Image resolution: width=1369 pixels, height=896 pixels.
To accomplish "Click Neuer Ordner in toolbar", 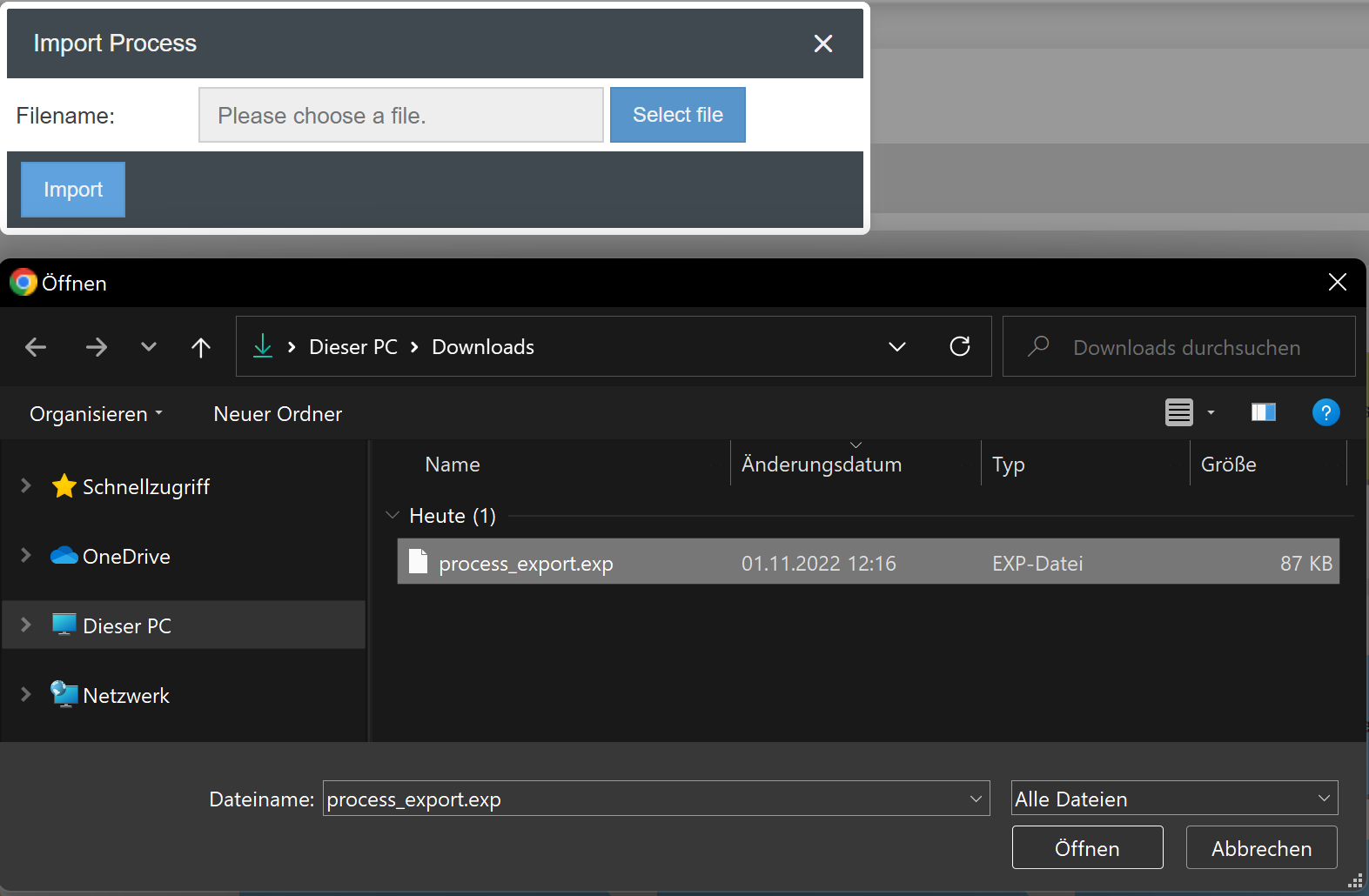I will pos(278,414).
